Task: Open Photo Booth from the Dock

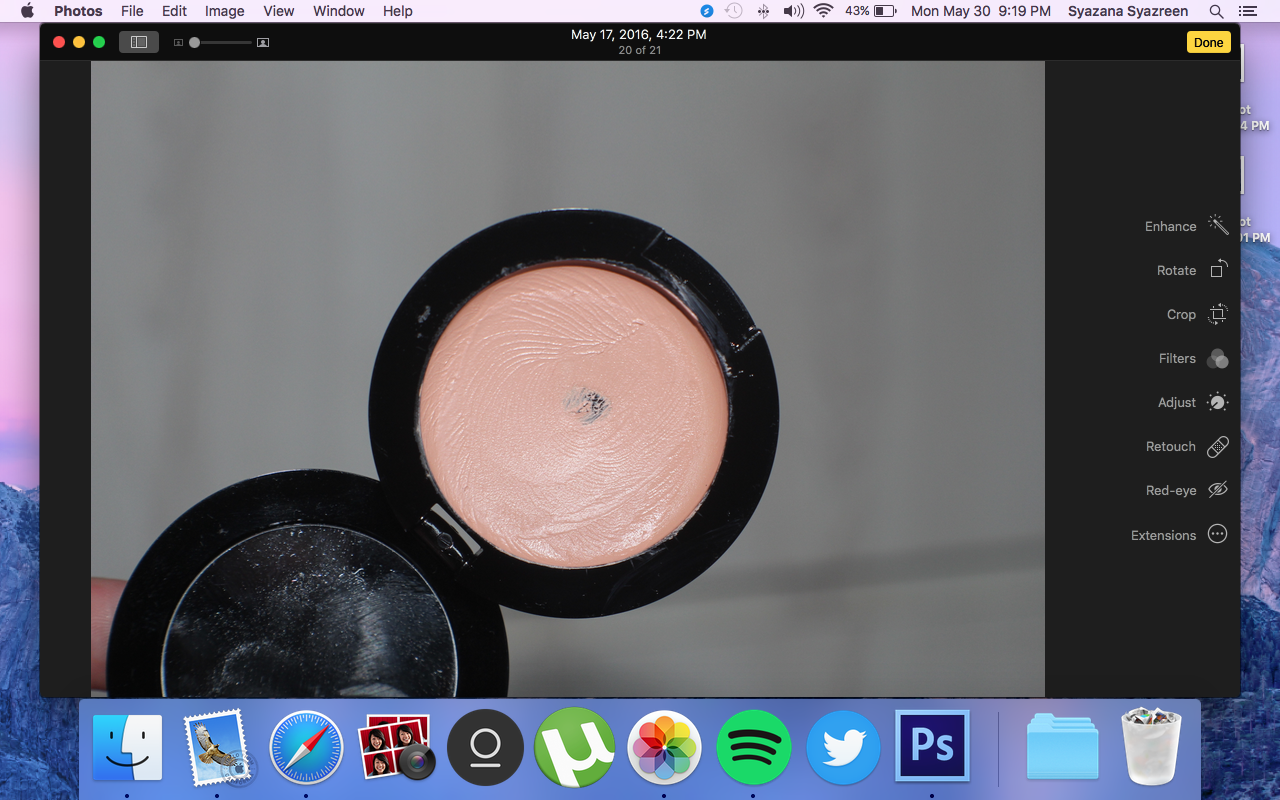Action: (x=395, y=748)
